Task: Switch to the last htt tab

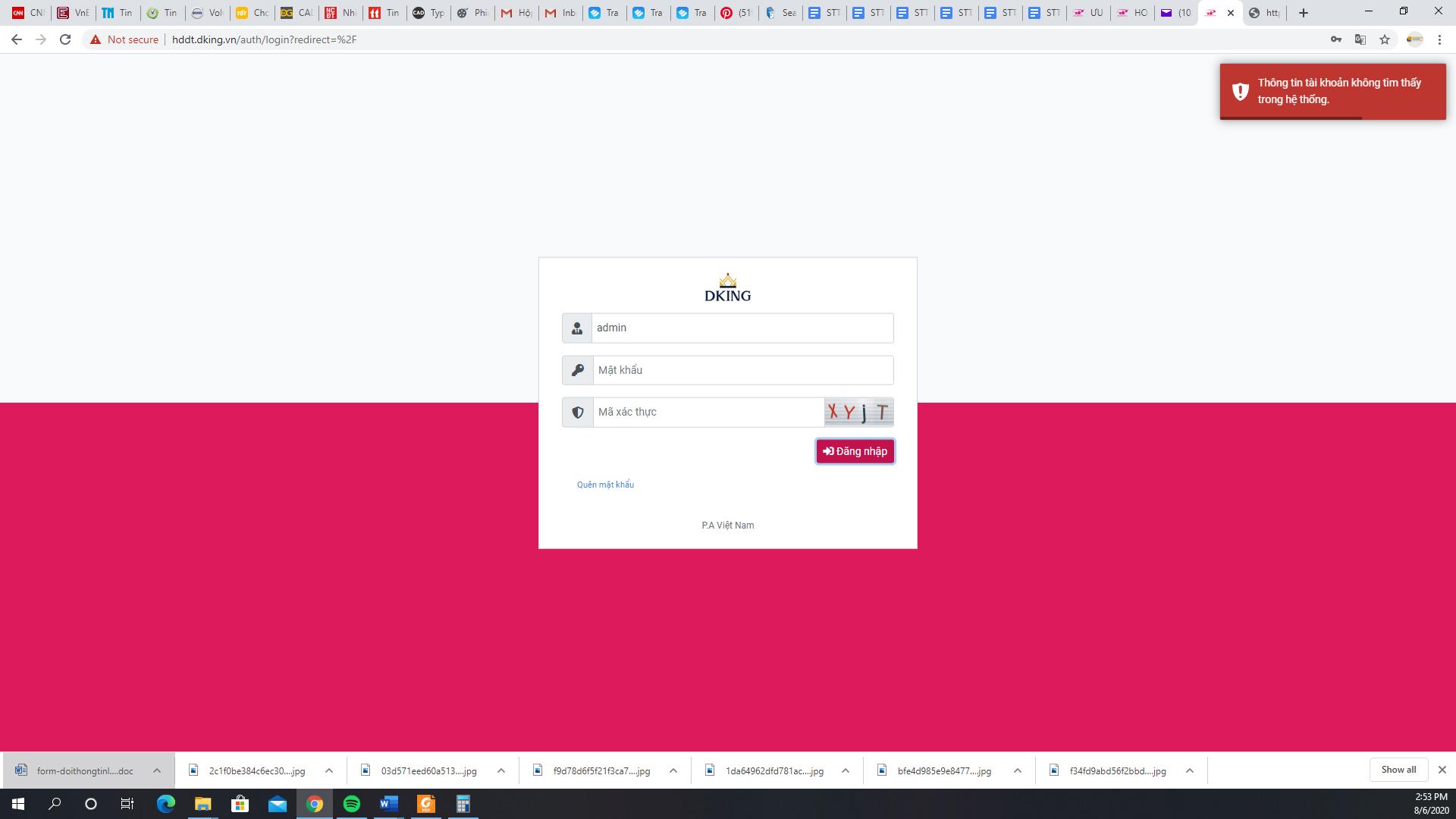Action: click(x=1264, y=13)
